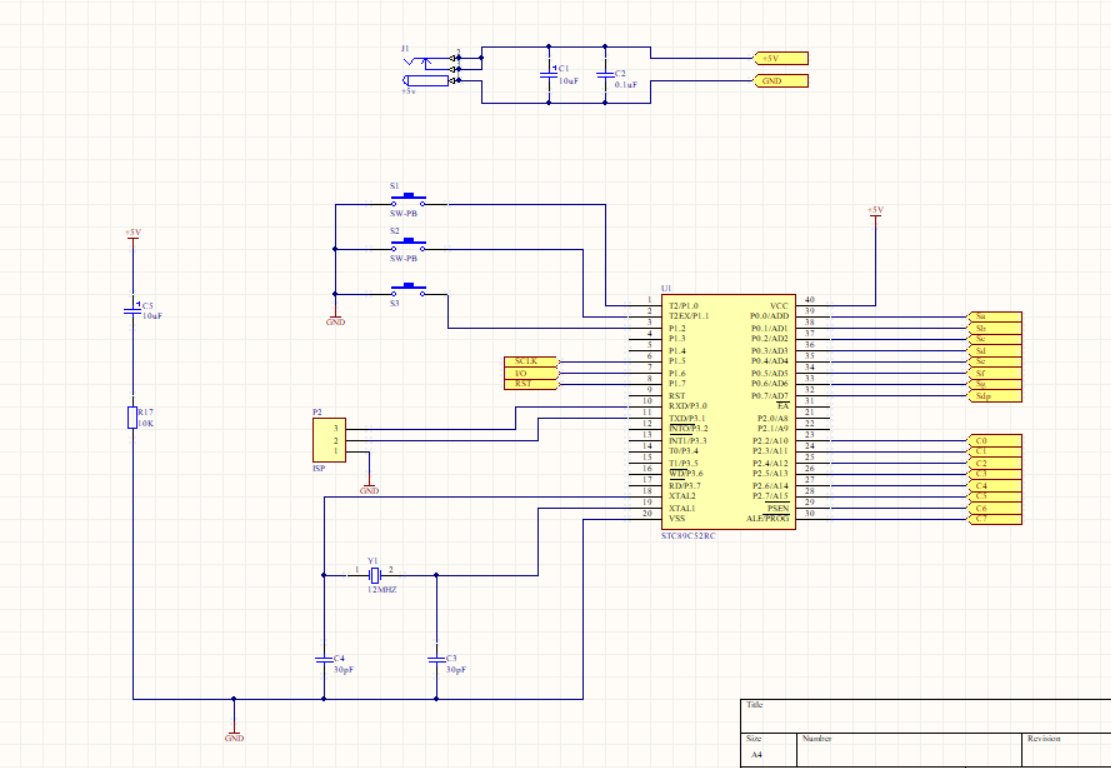Select capacitor C3 30pF symbol
The width and height of the screenshot is (1111, 768).
pos(436,660)
